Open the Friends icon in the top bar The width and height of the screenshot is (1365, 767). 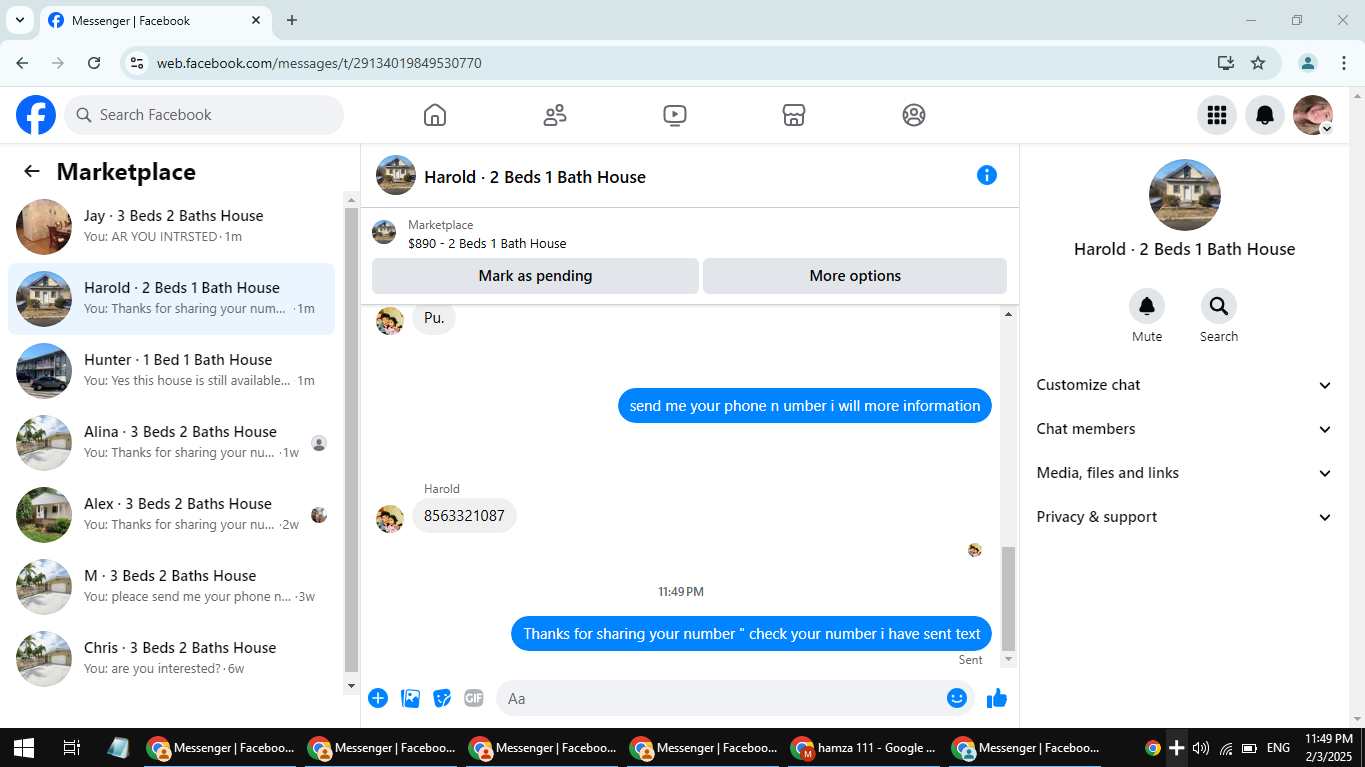pos(555,115)
